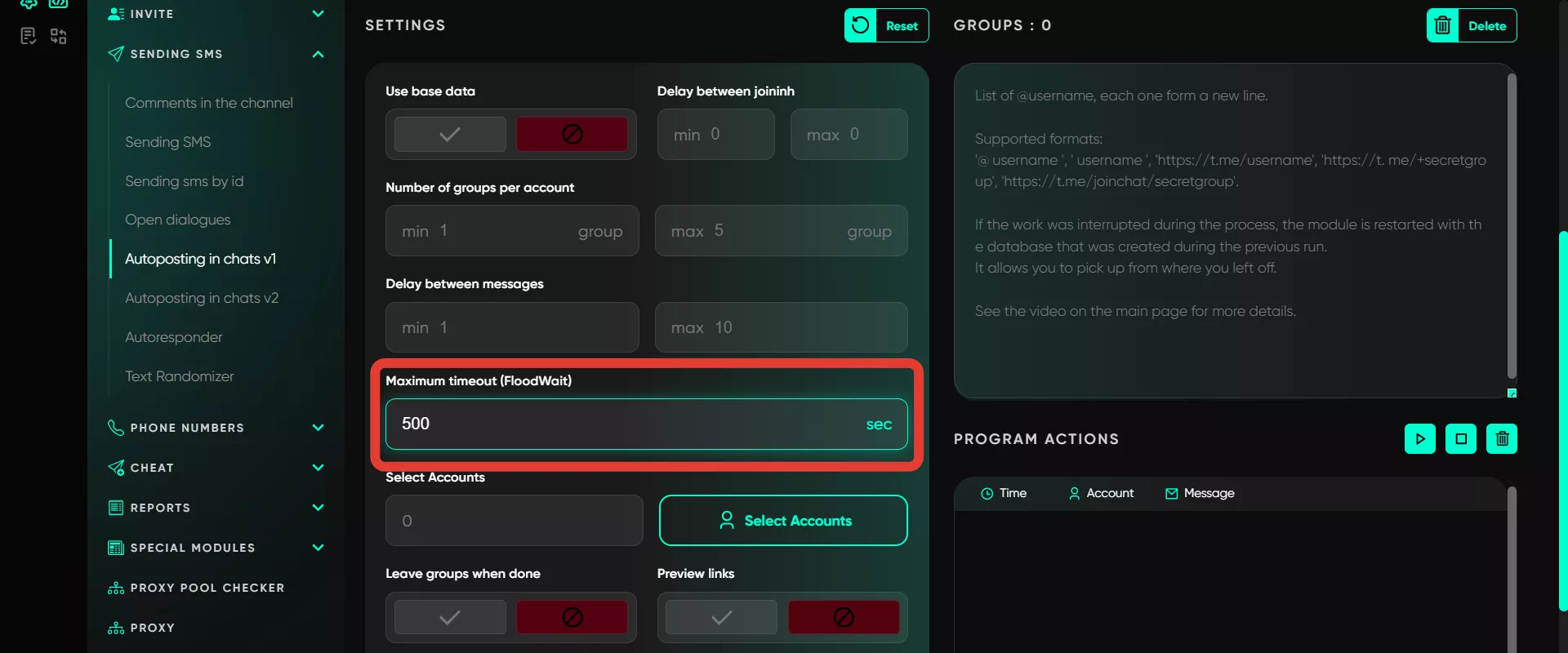This screenshot has width=1568, height=653.
Task: Click the Special Modules icon
Action: pyautogui.click(x=116, y=548)
